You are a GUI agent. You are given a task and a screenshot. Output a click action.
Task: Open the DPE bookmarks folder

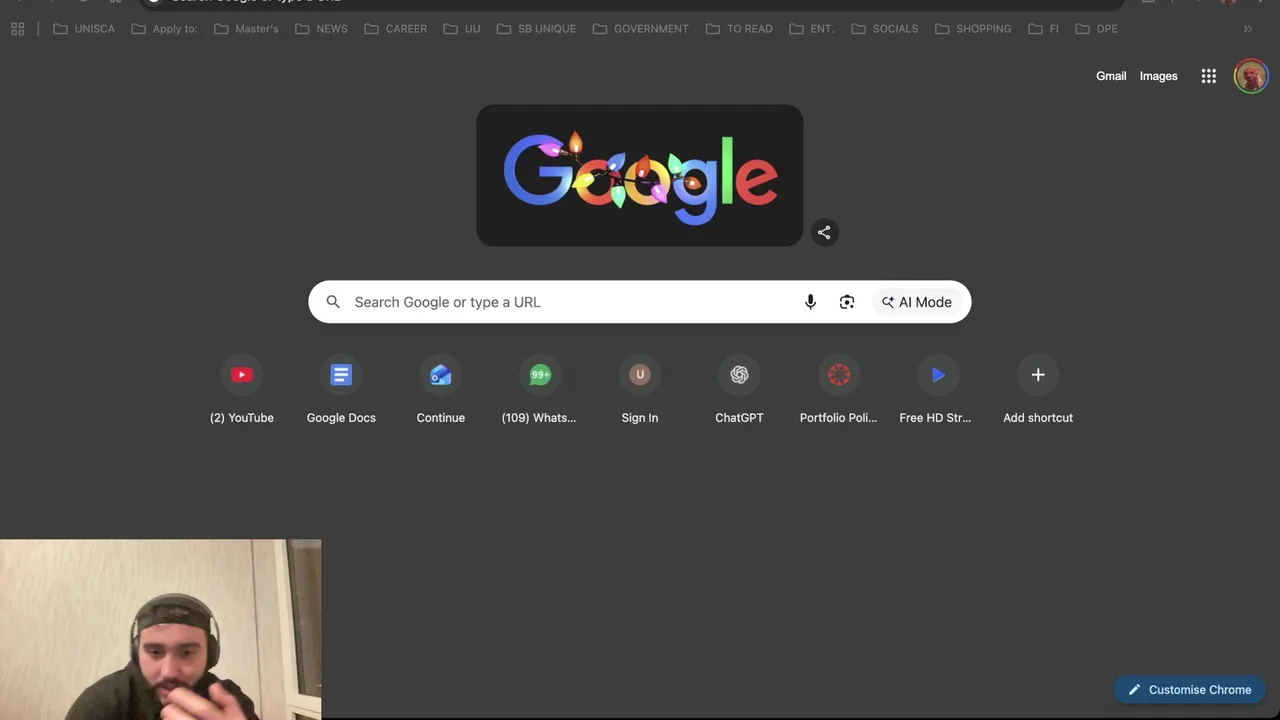point(1097,29)
